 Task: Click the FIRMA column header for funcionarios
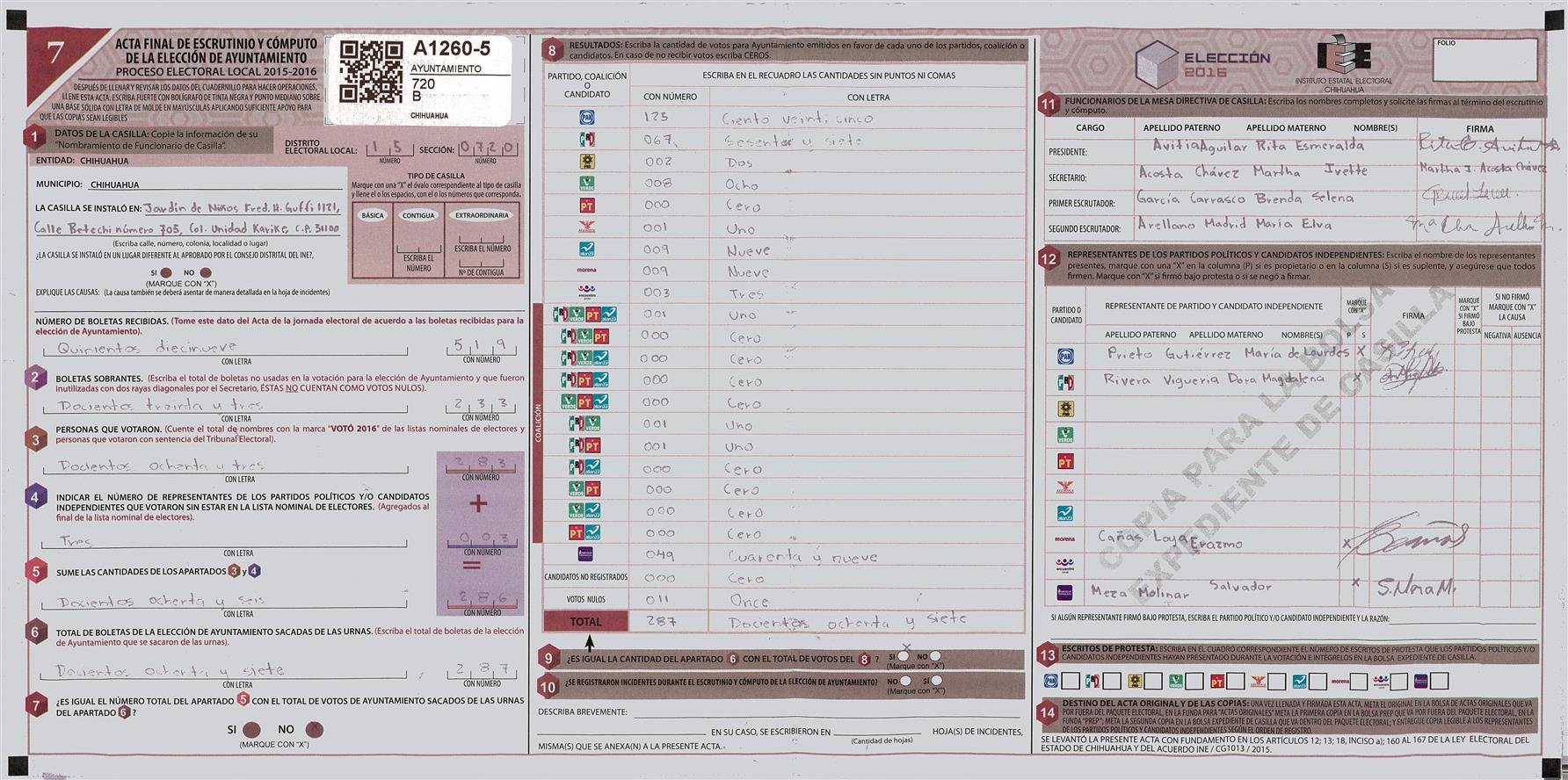point(1479,128)
